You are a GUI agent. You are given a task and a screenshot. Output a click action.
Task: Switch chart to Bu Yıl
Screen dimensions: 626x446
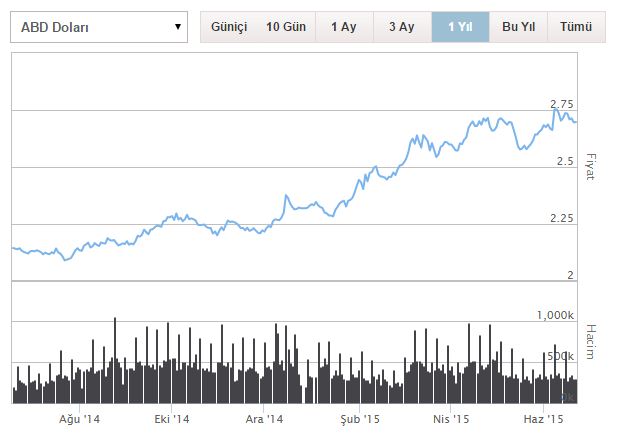pyautogui.click(x=518, y=27)
